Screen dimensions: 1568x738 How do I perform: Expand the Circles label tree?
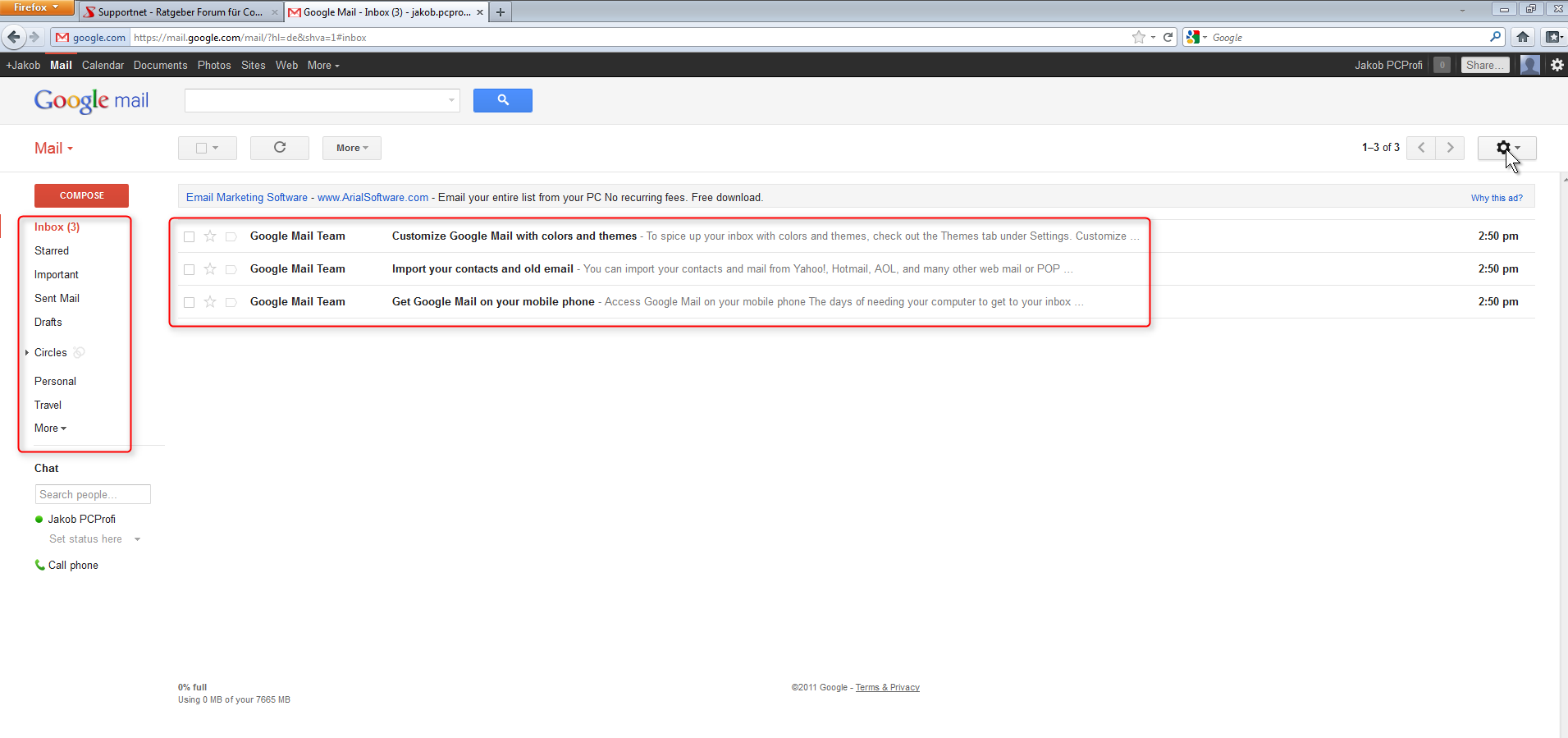pos(27,352)
